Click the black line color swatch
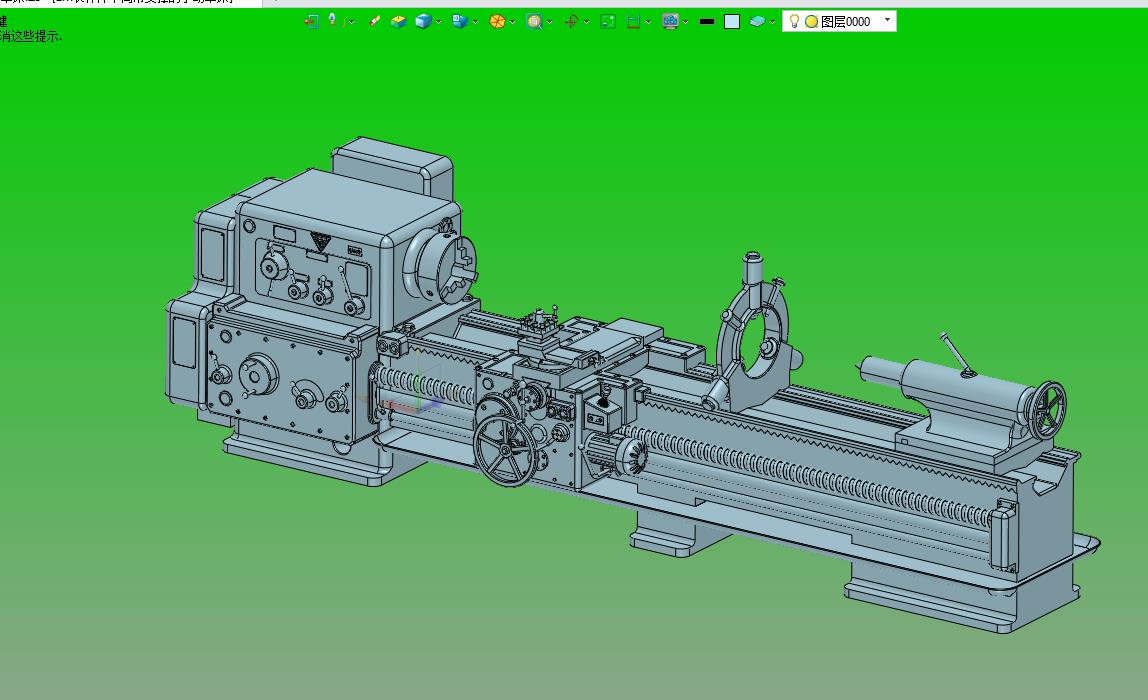 click(707, 22)
